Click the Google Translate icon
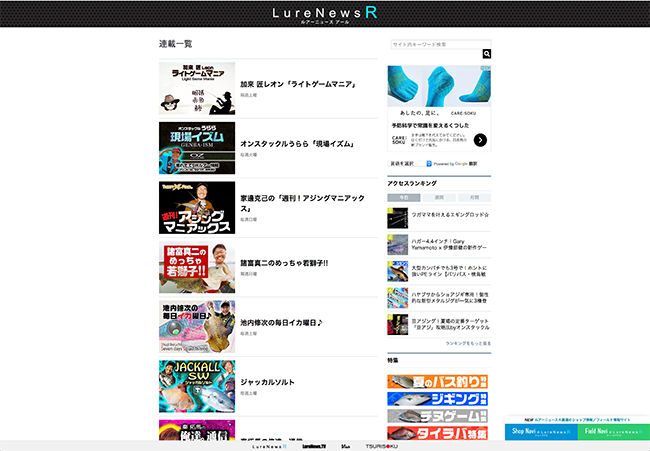Viewport: 650px width, 451px height. [x=429, y=164]
